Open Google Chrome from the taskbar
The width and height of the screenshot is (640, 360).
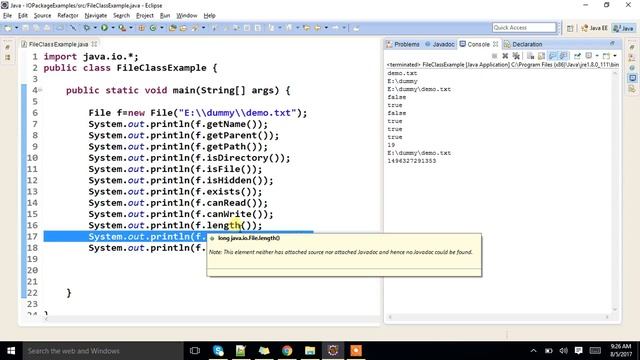pos(287,351)
